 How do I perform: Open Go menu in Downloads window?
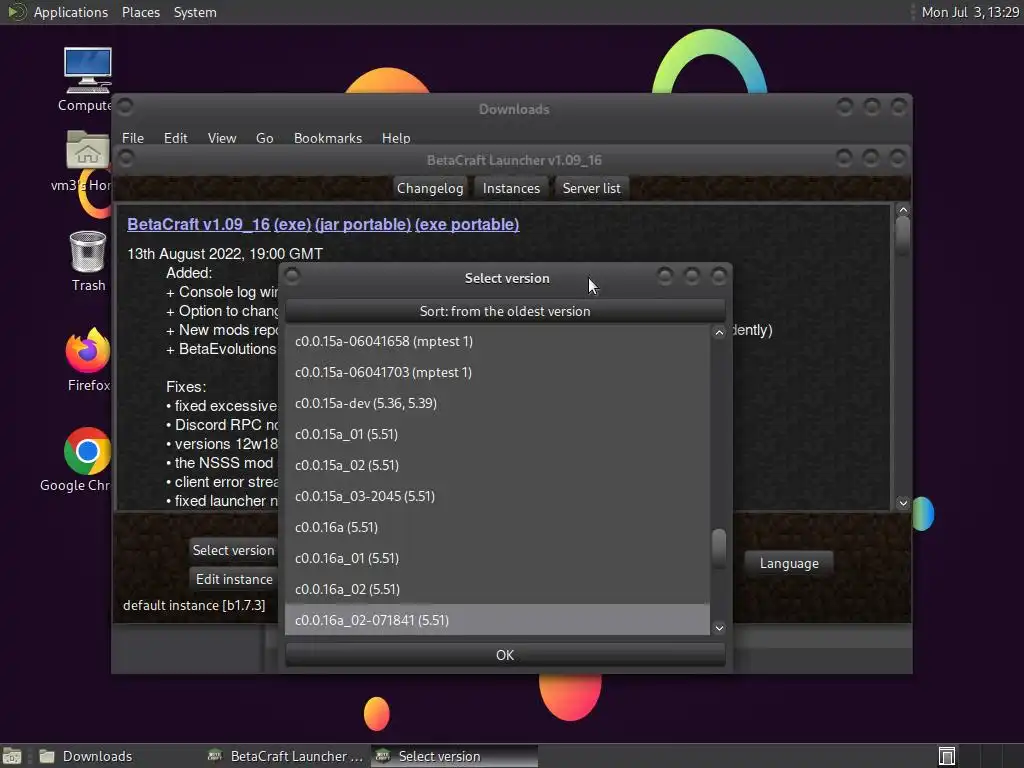point(264,138)
